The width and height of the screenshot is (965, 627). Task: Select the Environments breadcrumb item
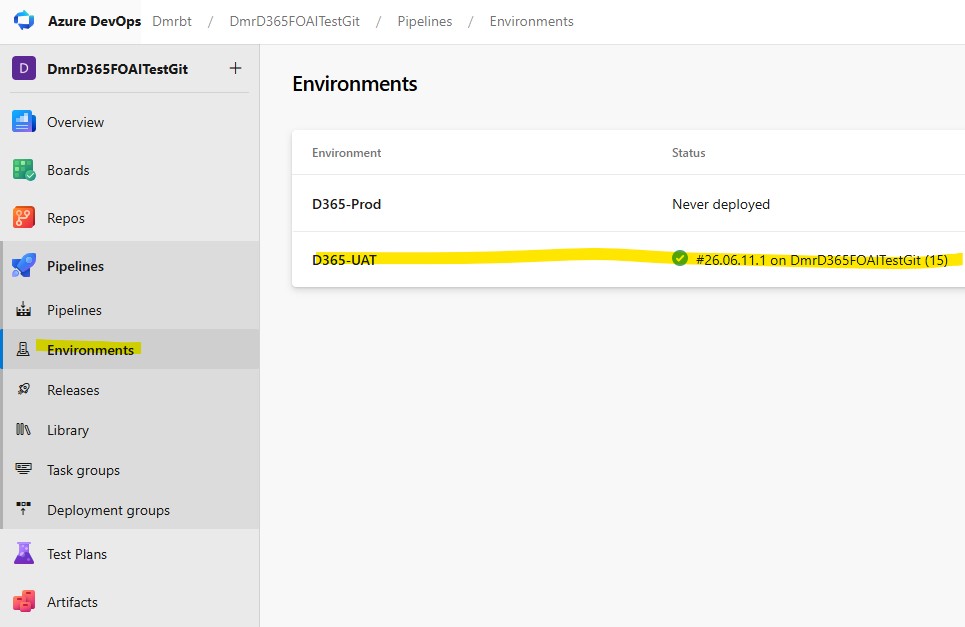(532, 21)
